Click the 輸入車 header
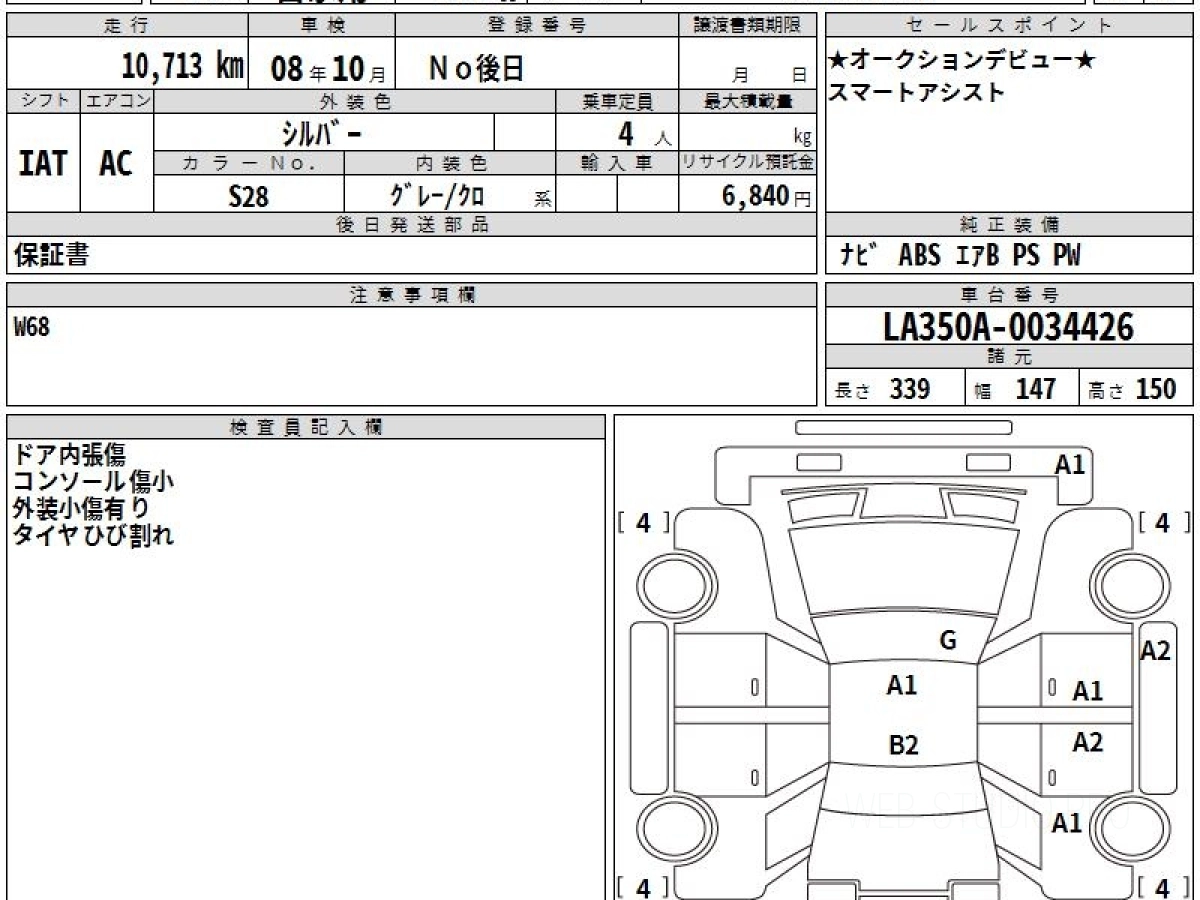 [617, 162]
